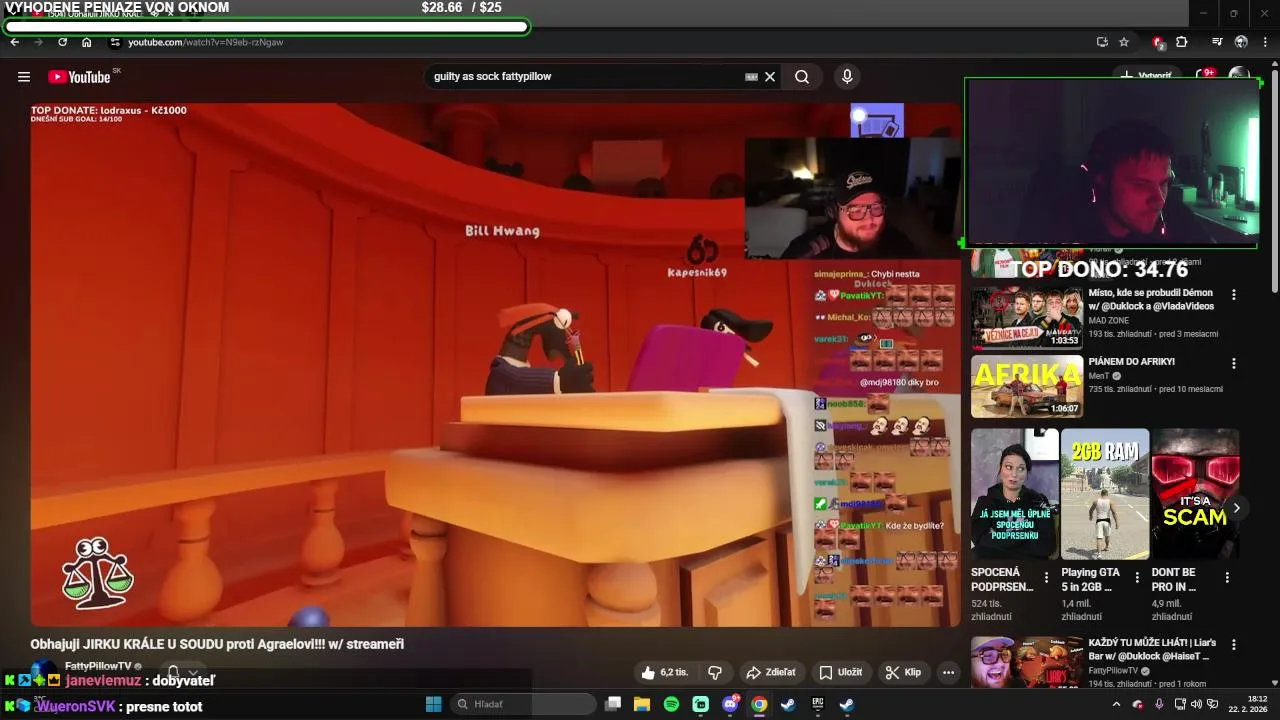1280x720 pixels.
Task: Open Epic Games Launcher from taskbar
Action: coord(817,704)
